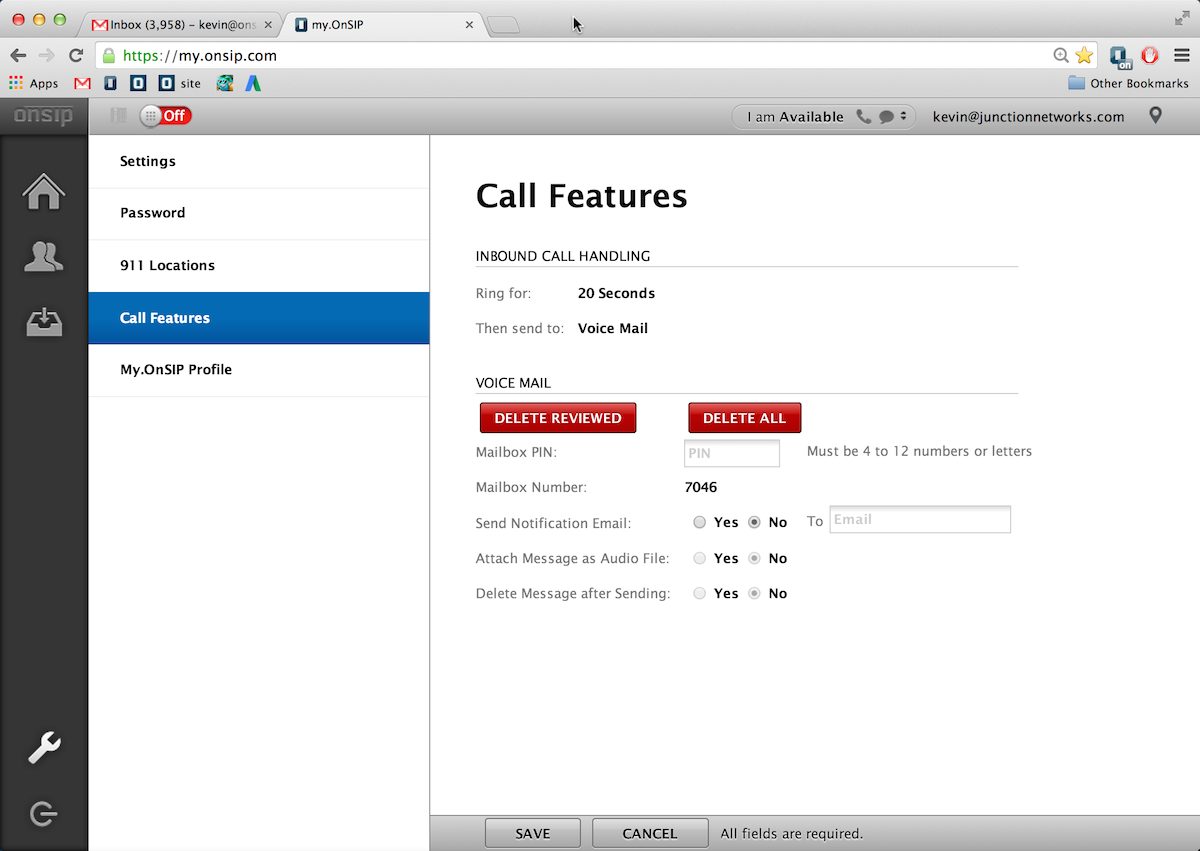This screenshot has width=1200, height=851.
Task: Select the Call Features menu item
Action: click(259, 318)
